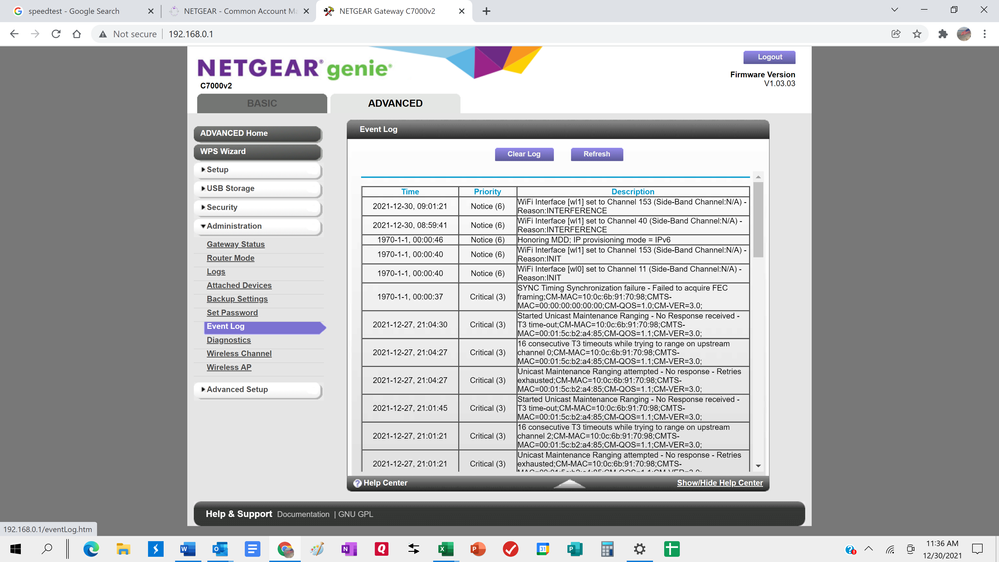Open Attached Devices page
Image resolution: width=999 pixels, height=562 pixels.
(239, 285)
